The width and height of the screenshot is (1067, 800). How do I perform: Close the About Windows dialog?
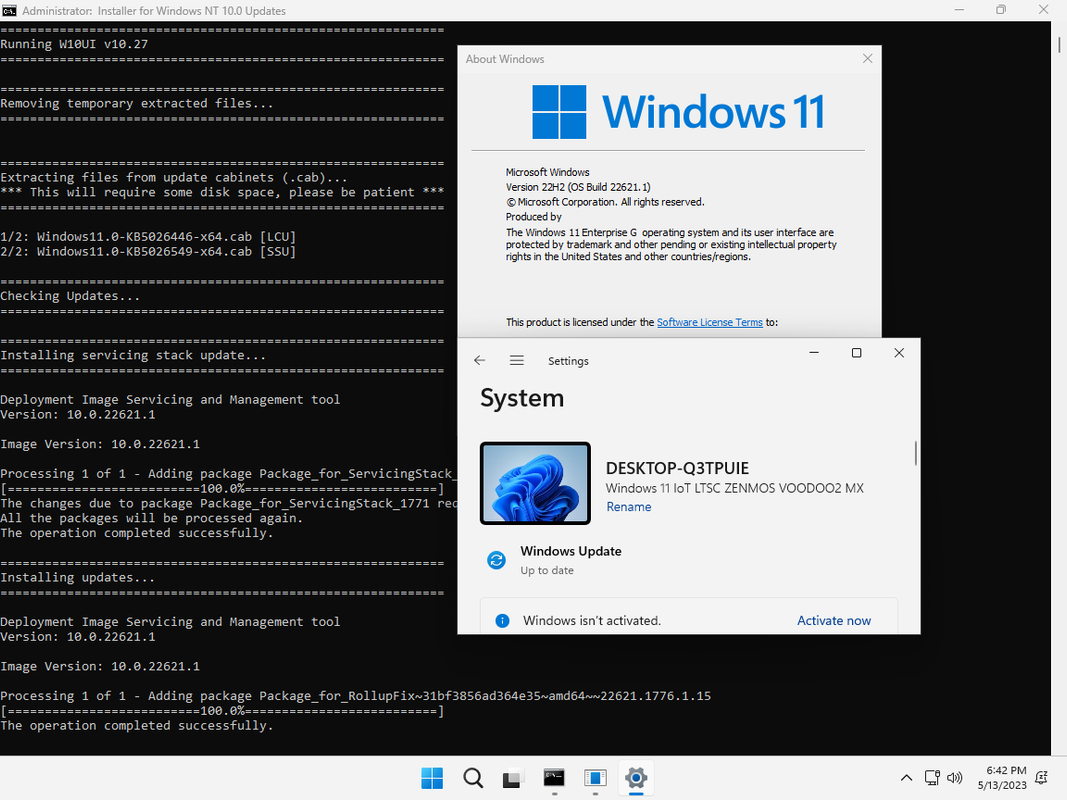click(x=868, y=59)
